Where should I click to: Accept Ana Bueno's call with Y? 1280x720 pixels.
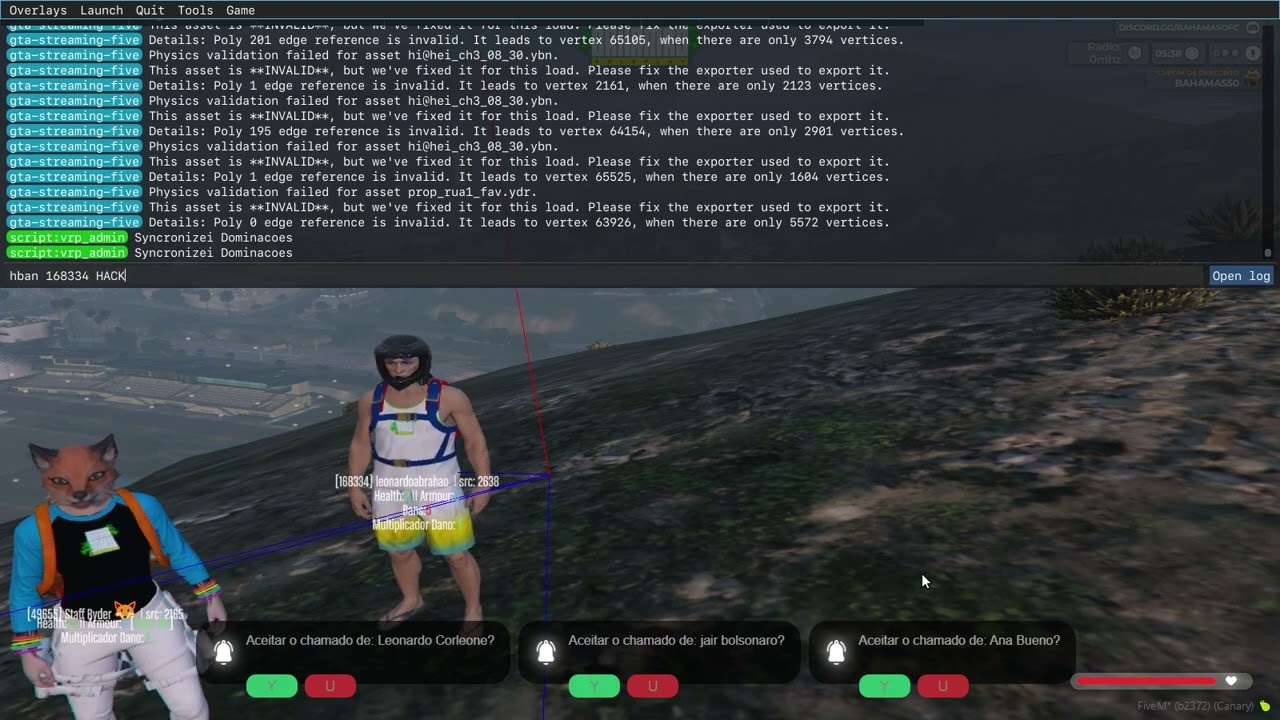click(x=884, y=686)
